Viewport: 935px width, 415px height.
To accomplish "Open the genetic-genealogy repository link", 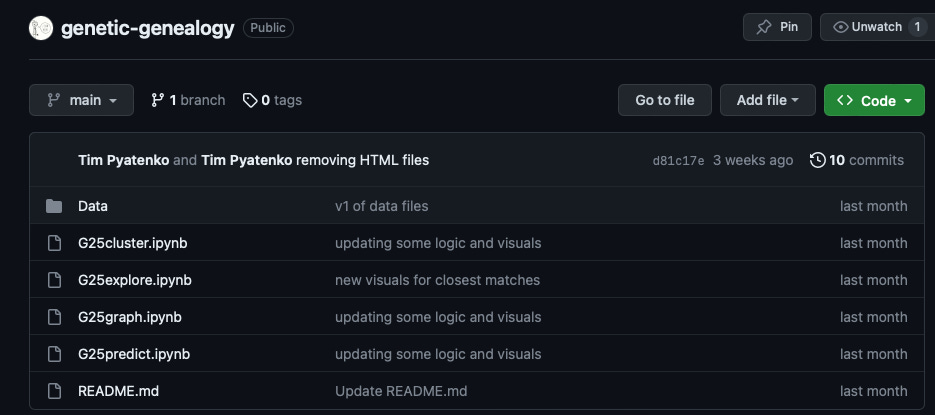I will point(147,28).
